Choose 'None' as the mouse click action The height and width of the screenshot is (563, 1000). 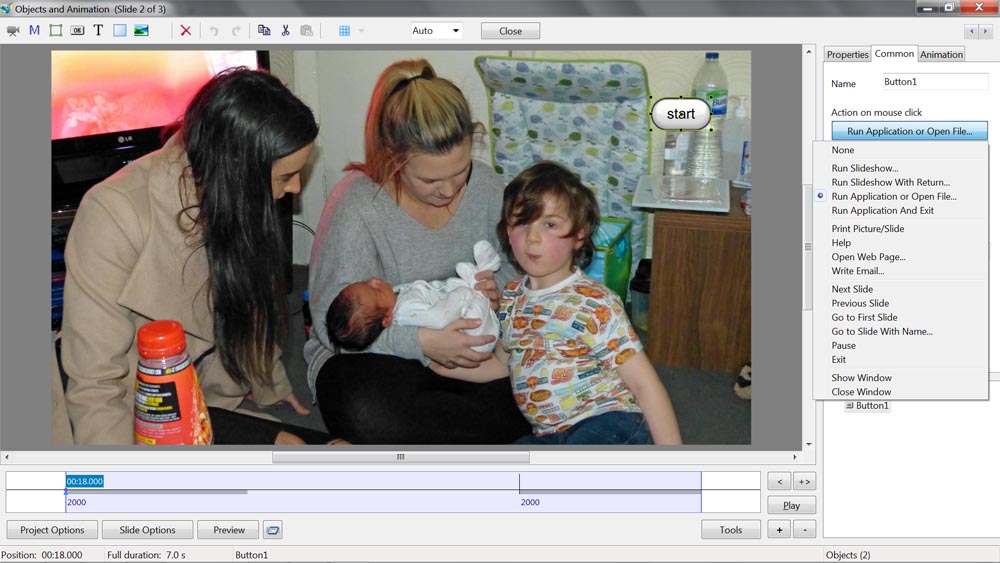843,150
